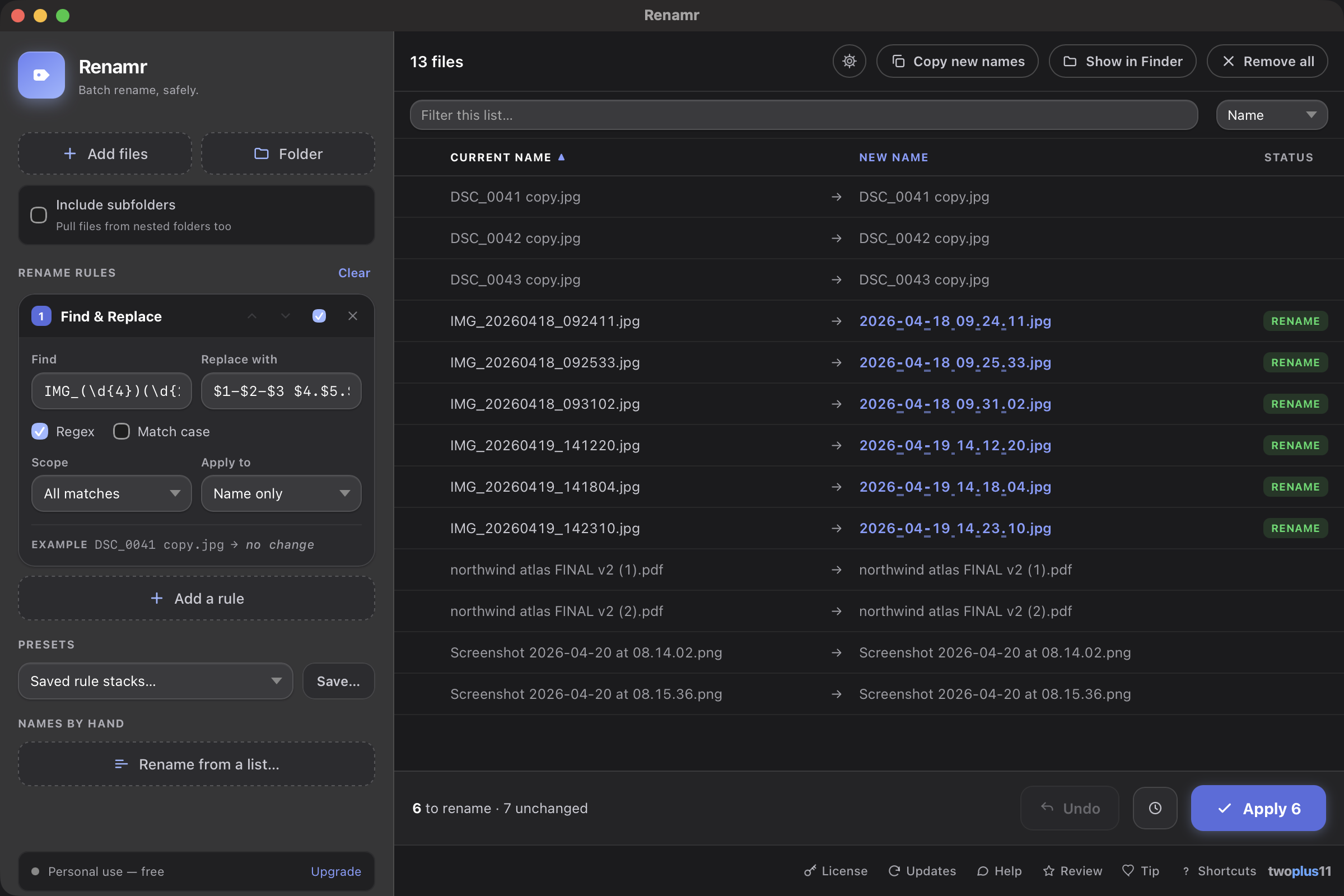Select northwind atlas FINAL v2 (2).pdf row

(869, 611)
